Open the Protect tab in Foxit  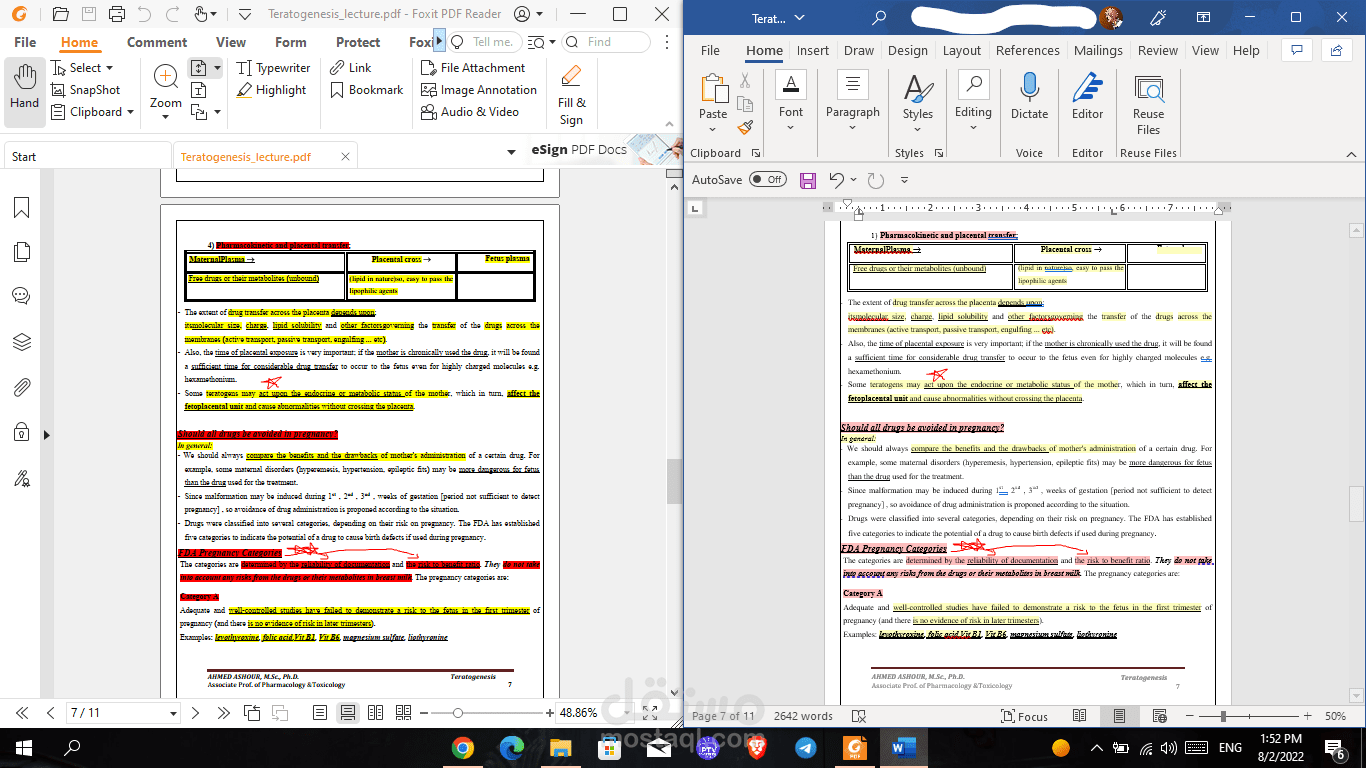click(x=358, y=42)
